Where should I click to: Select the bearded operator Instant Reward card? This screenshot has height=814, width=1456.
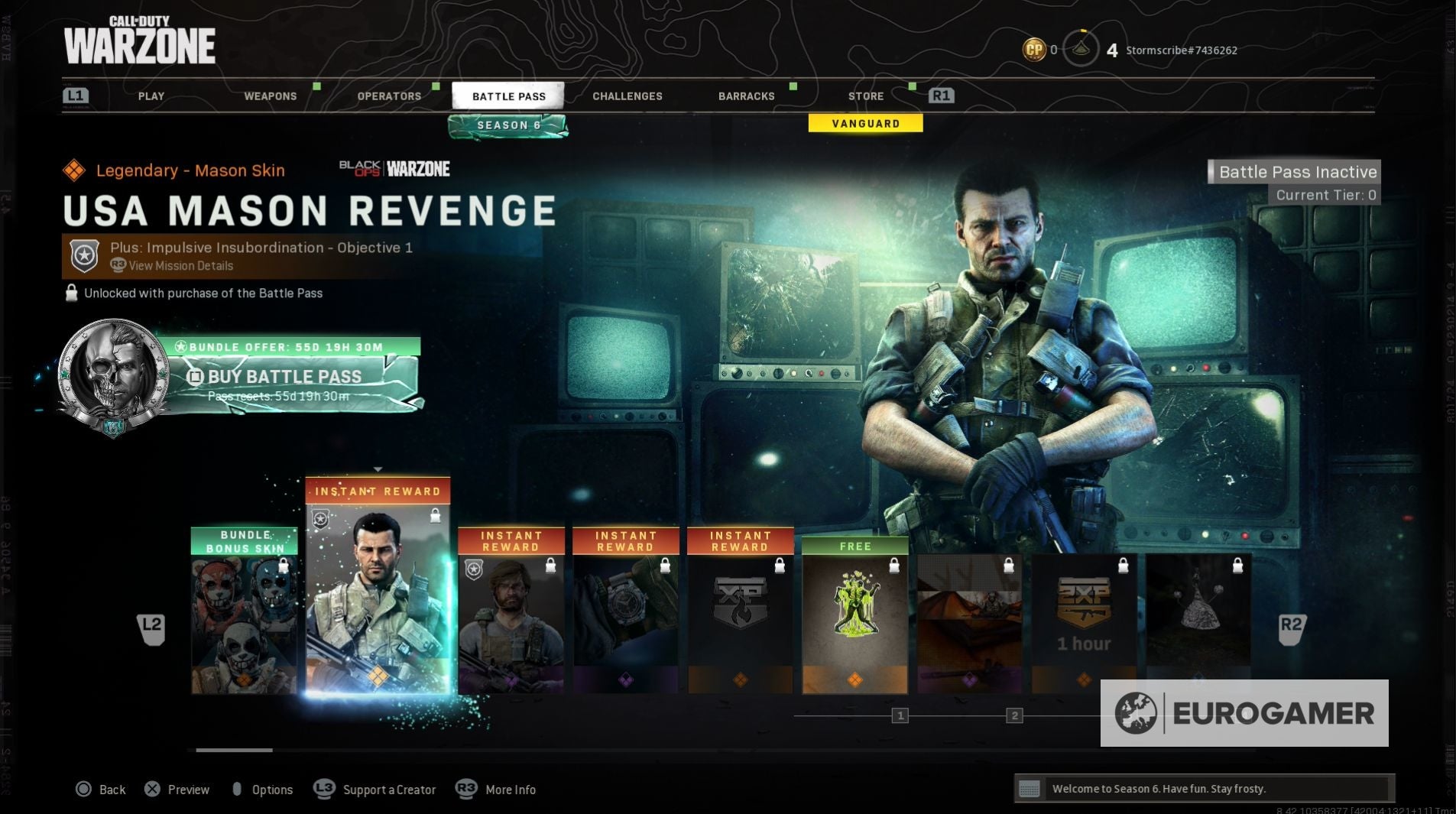(x=511, y=611)
